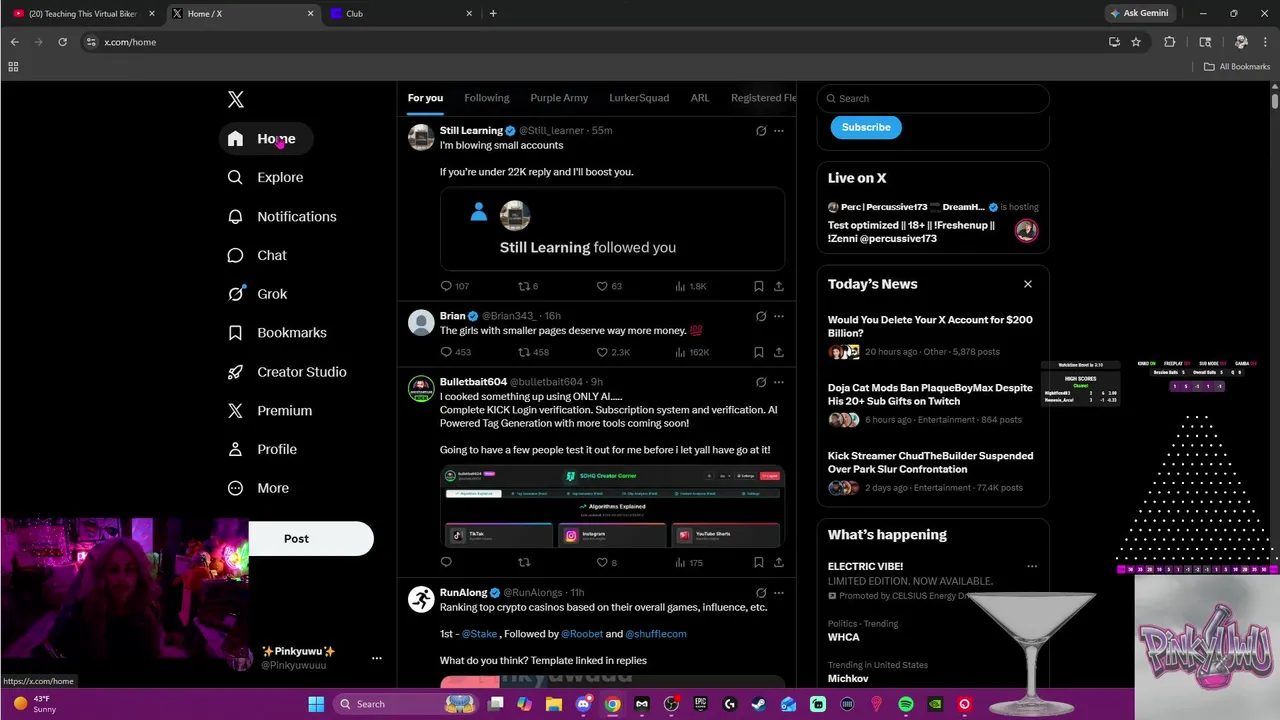Open the @shufflecom mention link
Image resolution: width=1280 pixels, height=720 pixels.
[656, 634]
